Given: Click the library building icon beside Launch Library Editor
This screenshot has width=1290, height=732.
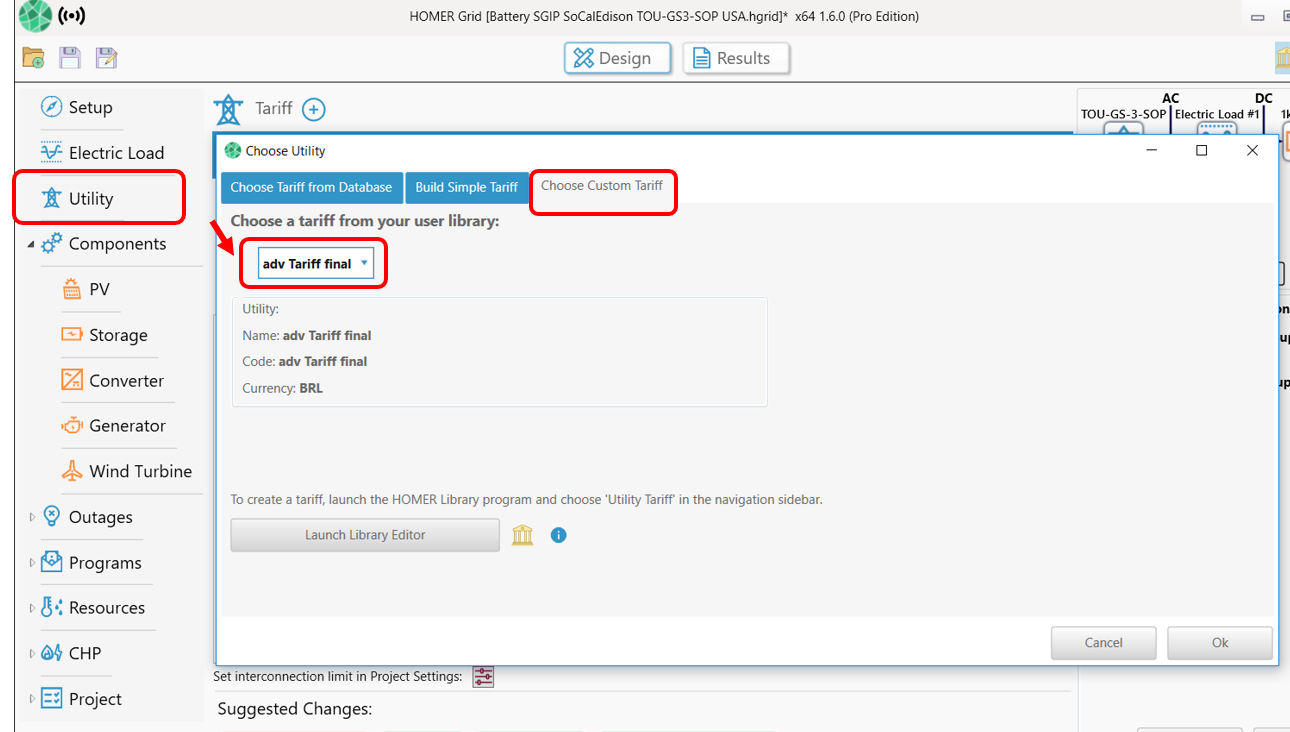Looking at the screenshot, I should click(523, 535).
